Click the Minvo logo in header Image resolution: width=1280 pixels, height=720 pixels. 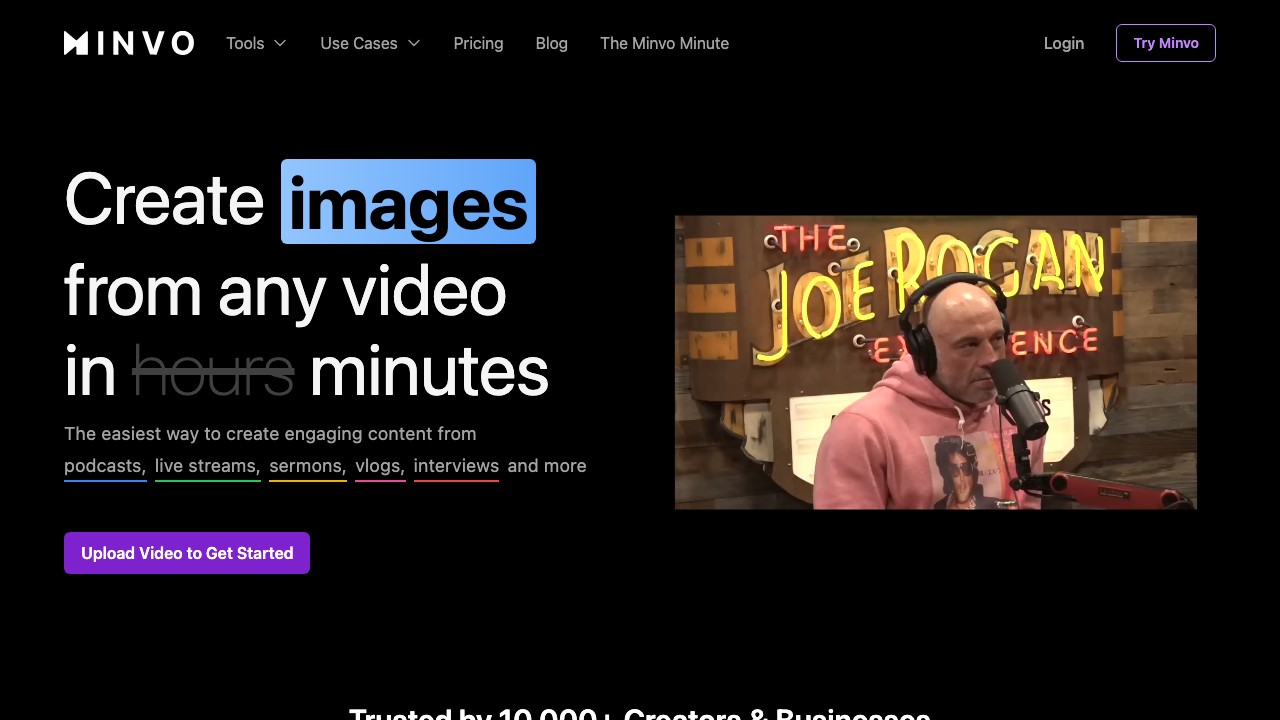[129, 43]
